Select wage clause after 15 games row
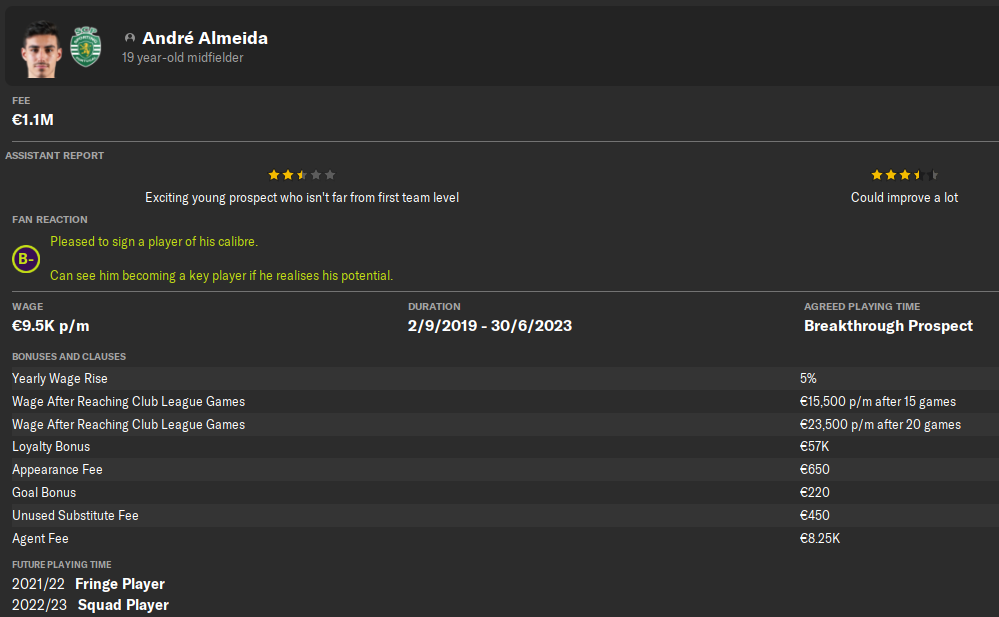Viewport: 999px width, 617px height. [500, 402]
